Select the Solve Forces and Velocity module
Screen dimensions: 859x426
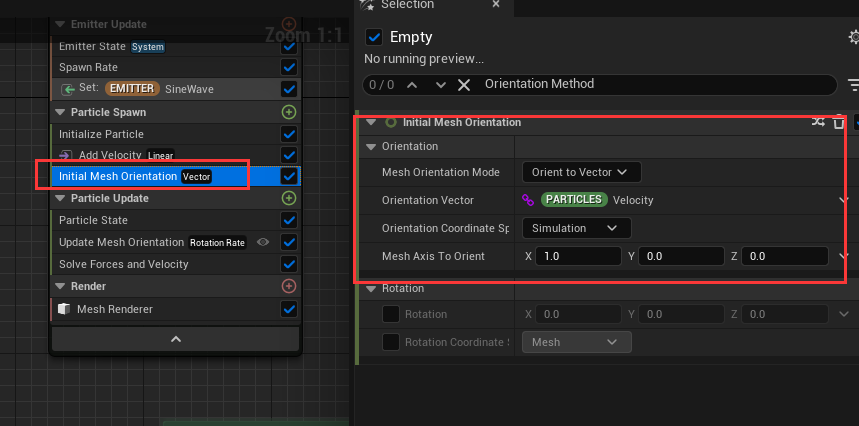(x=123, y=264)
